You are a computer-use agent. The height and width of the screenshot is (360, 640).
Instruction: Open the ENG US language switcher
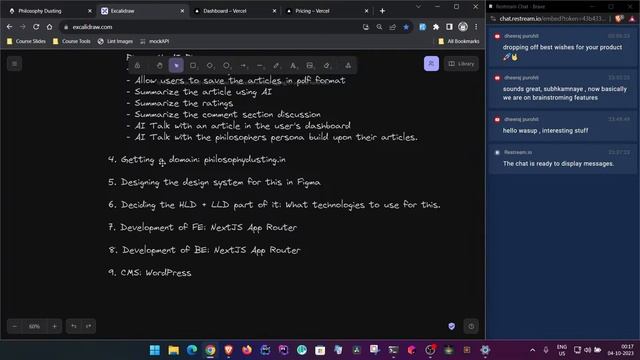point(562,350)
